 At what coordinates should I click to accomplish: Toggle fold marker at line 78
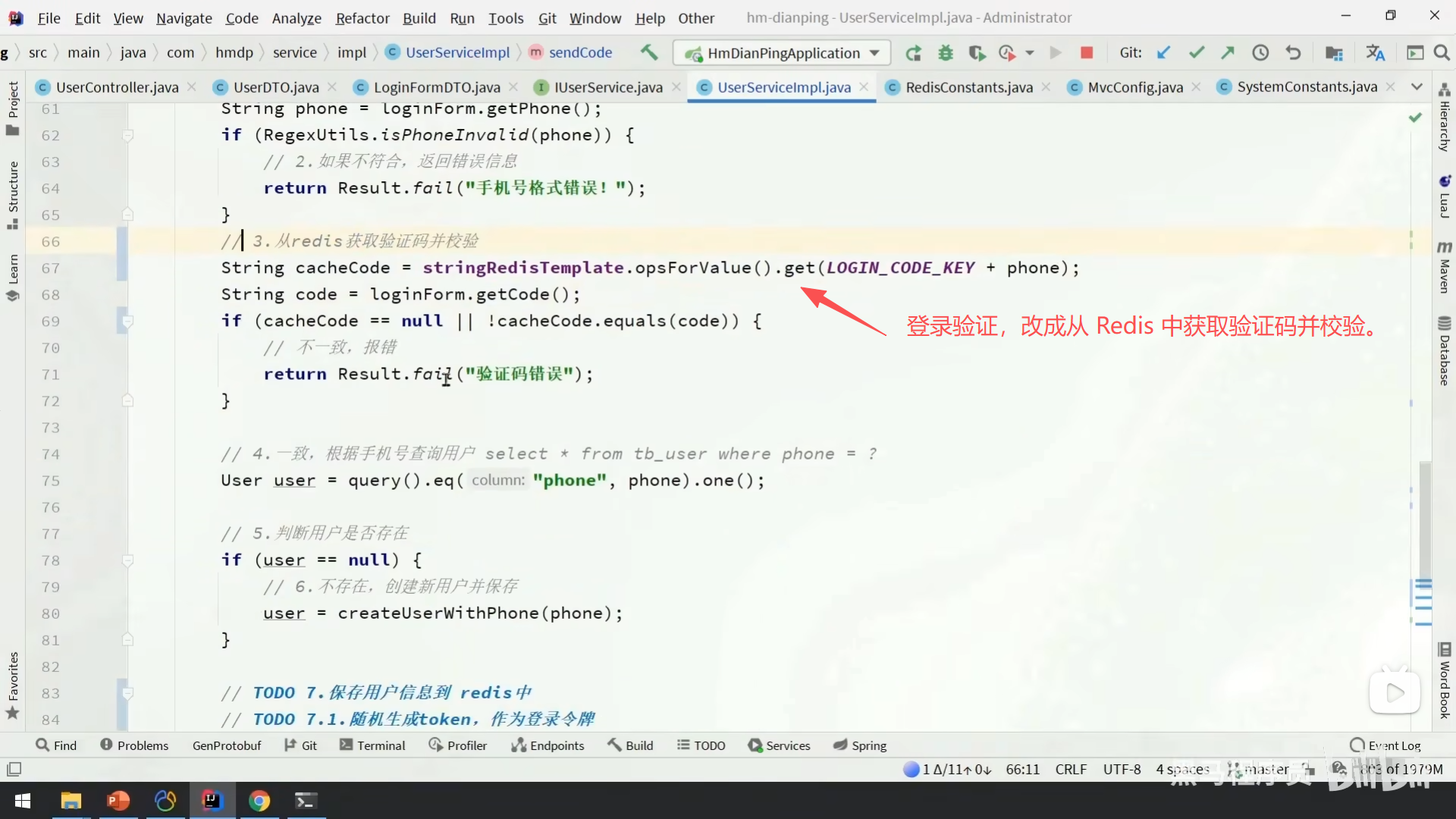(x=128, y=560)
